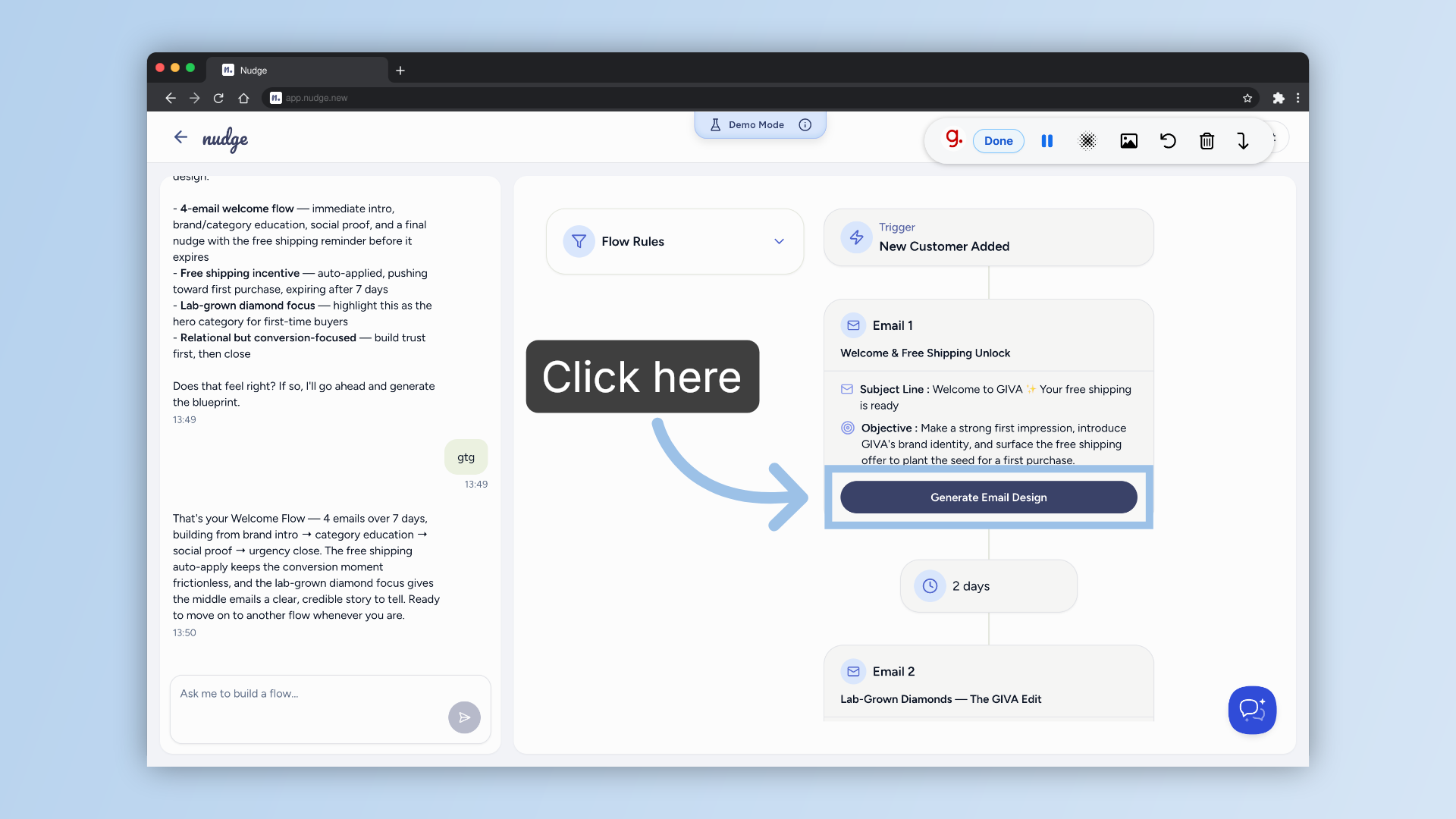Screen dimensions: 1456x819
Task: Click the image screenshot icon in toolbar
Action: [1128, 141]
